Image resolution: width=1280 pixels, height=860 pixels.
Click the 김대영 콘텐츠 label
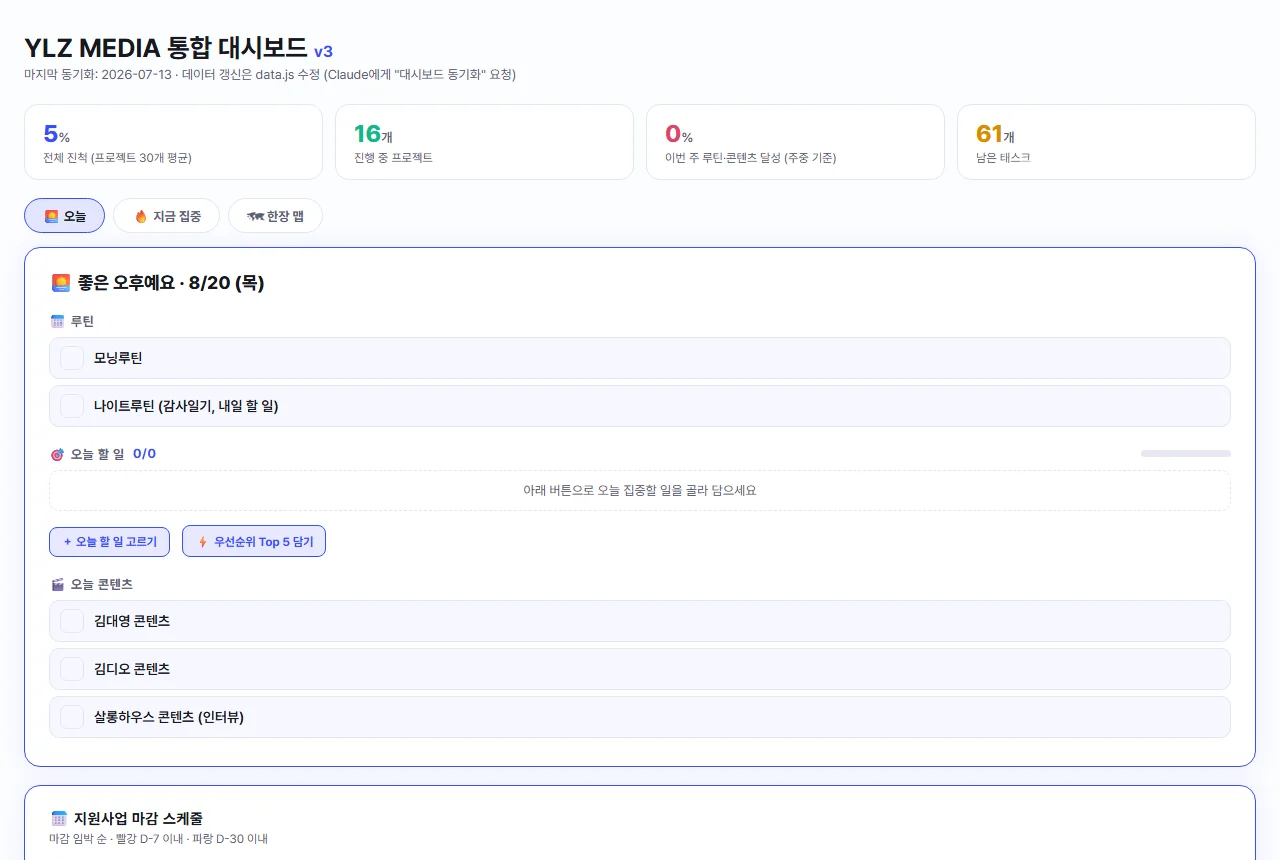(x=132, y=621)
